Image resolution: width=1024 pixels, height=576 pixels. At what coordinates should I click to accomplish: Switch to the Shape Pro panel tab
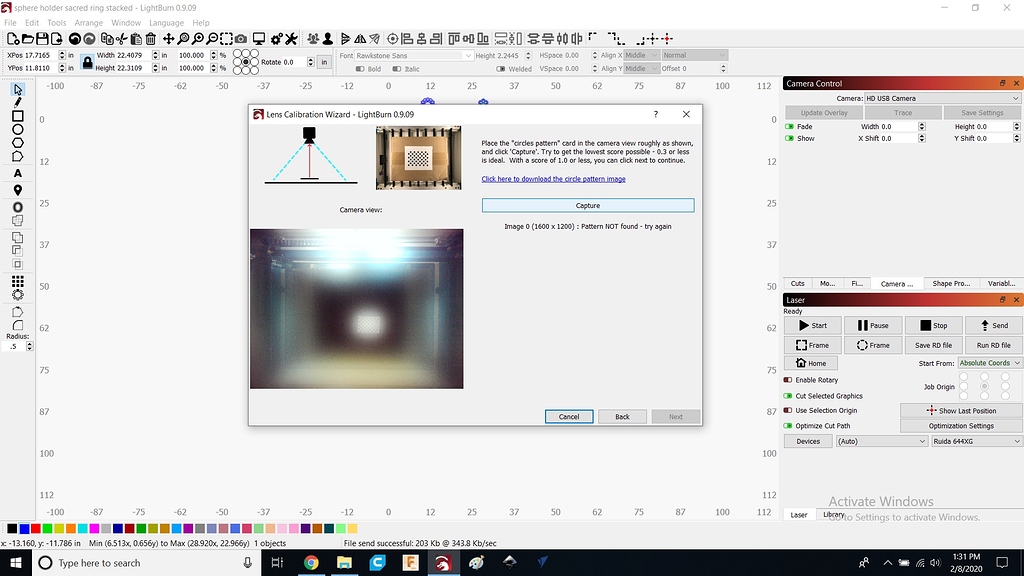(x=950, y=283)
